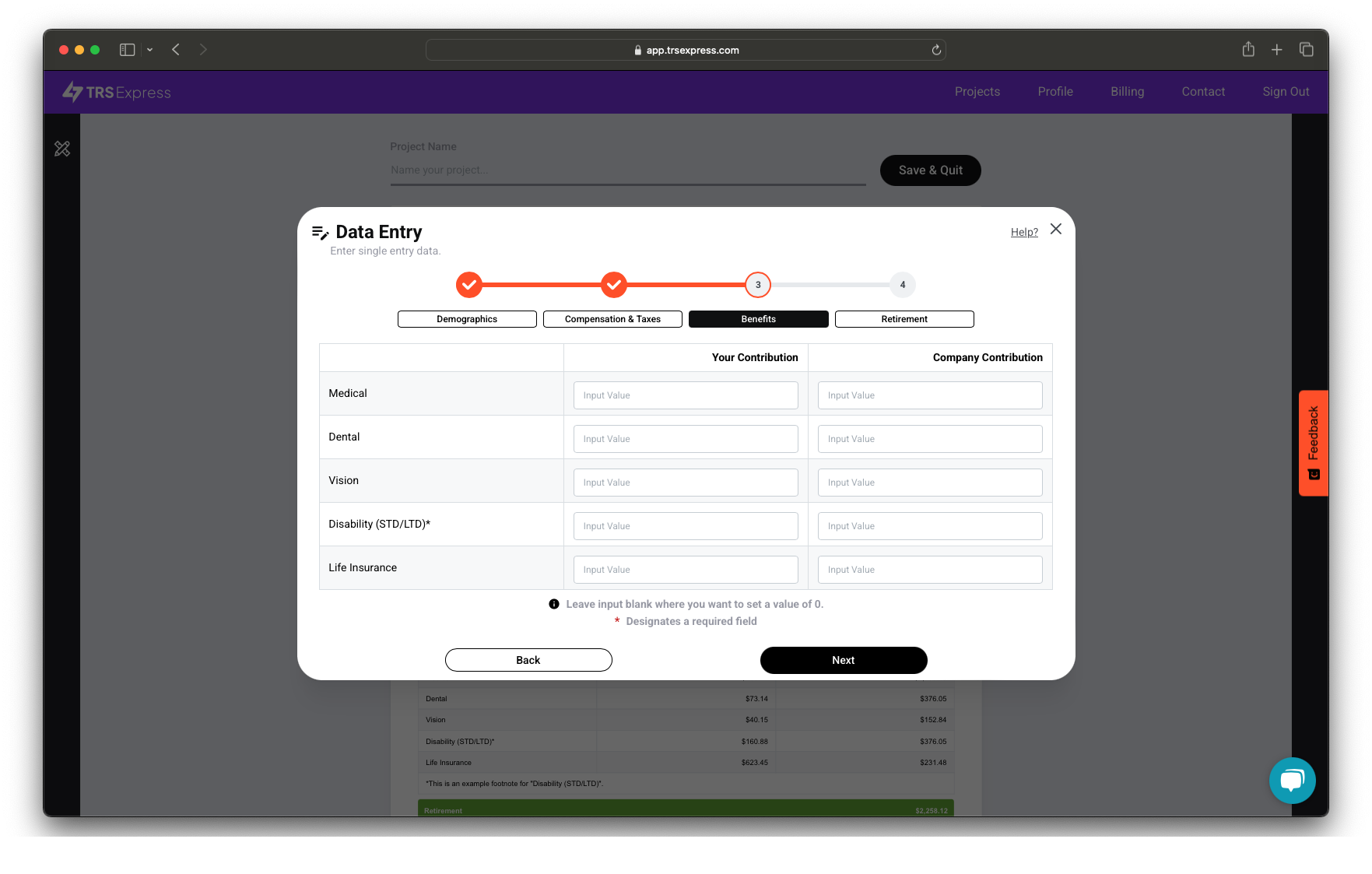Screen dimensions: 1372x874
Task: Open the chat support bubble
Action: coord(1292,780)
